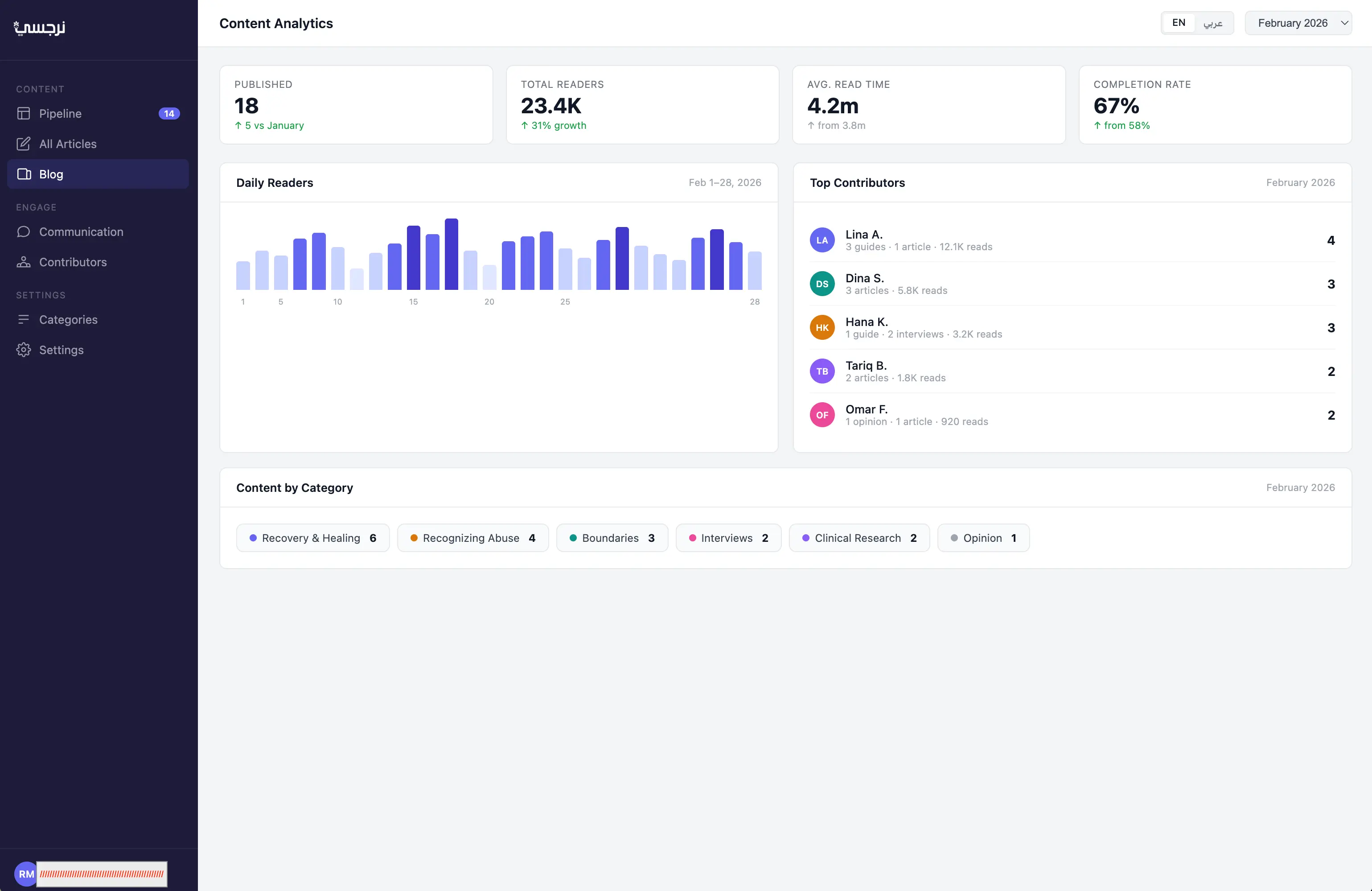
Task: Click contributor name Lina A.
Action: pos(863,234)
